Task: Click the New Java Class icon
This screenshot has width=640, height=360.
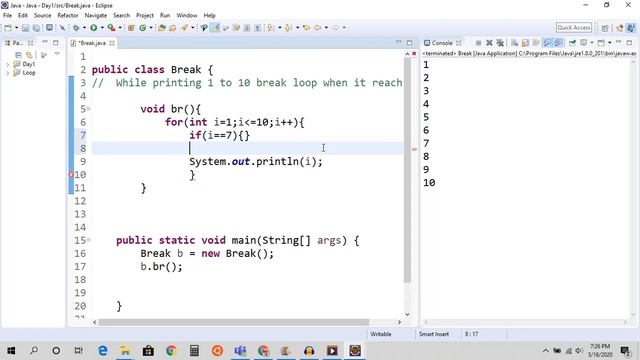Action: pos(142,28)
